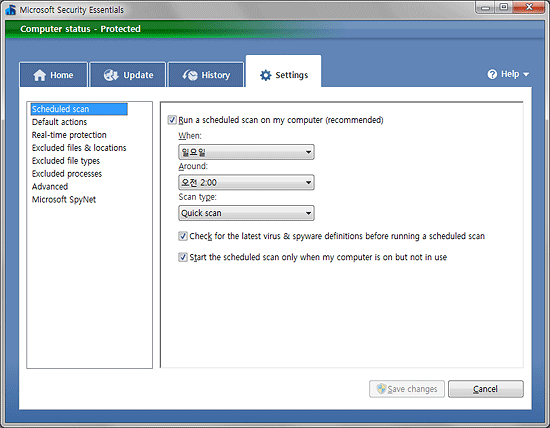Select Scheduled scan in settings list

point(79,109)
